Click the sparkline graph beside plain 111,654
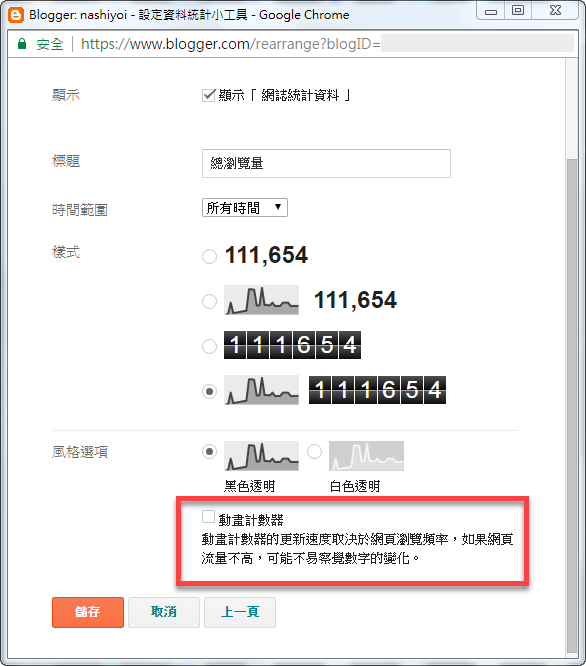 pyautogui.click(x=261, y=300)
